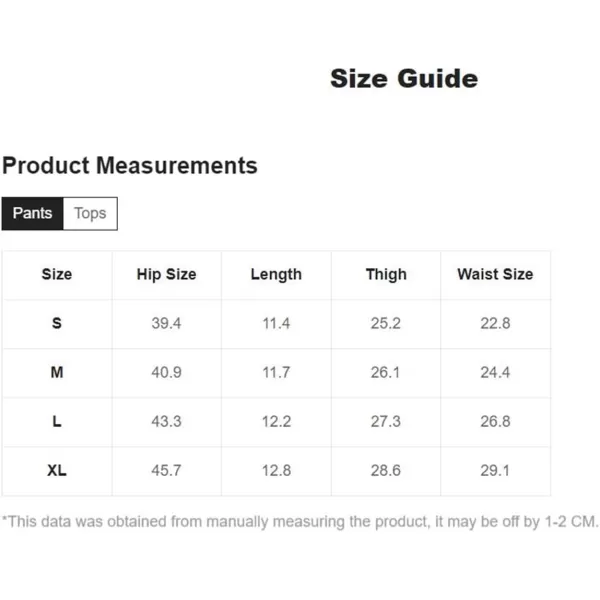Select the Pants tab
600x600 pixels.
tap(33, 214)
